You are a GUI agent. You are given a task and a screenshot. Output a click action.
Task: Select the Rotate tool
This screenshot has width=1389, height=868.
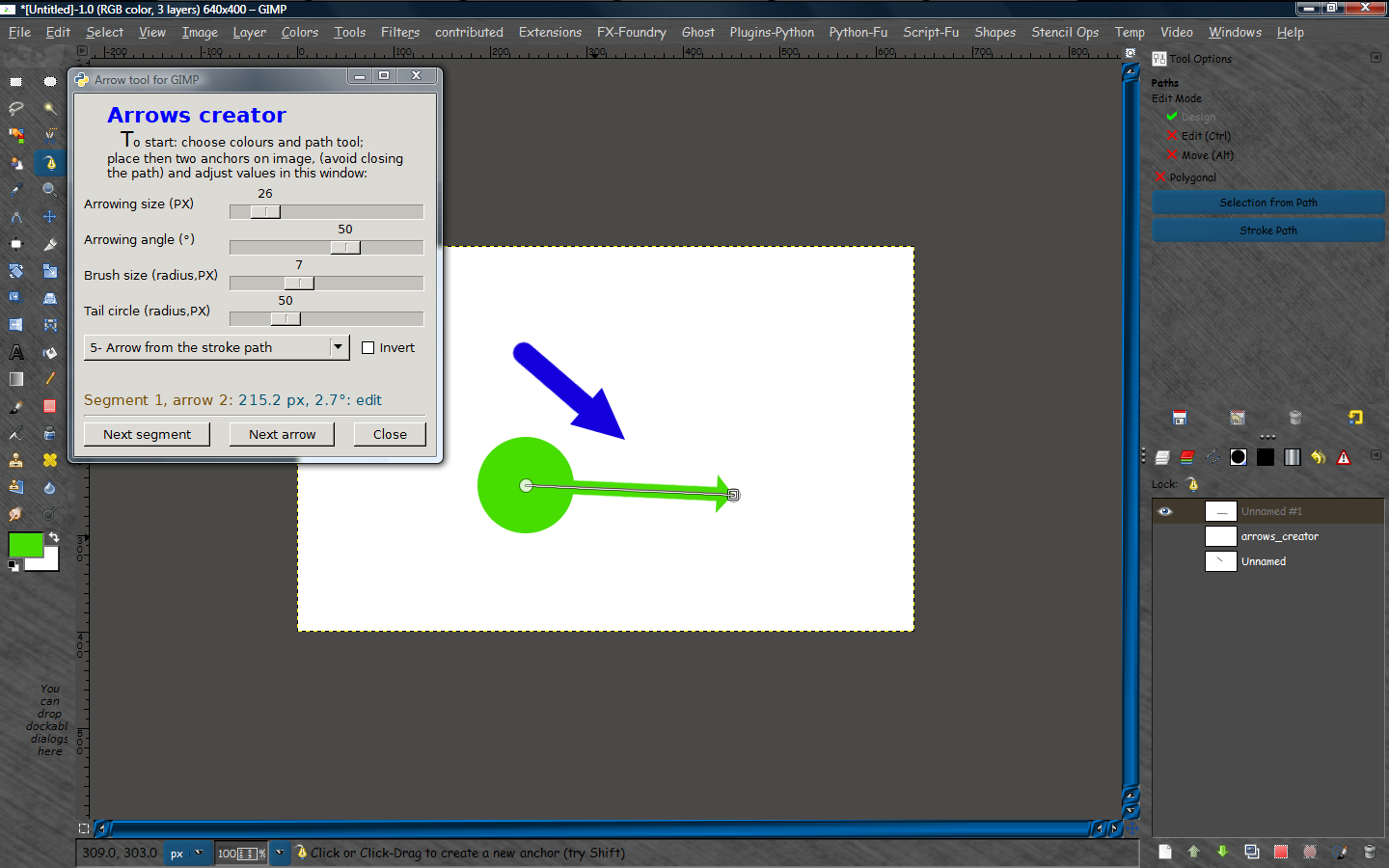(16, 270)
